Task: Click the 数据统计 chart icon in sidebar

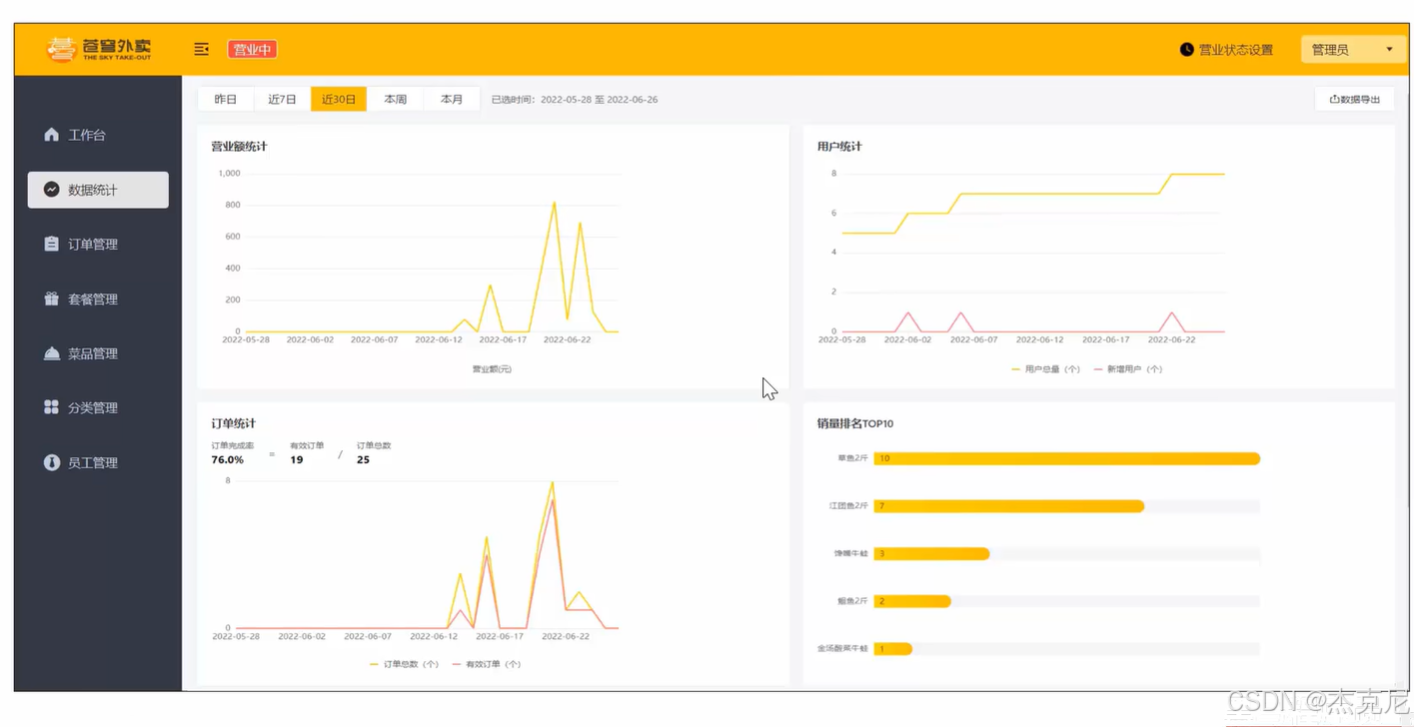Action: 51,189
